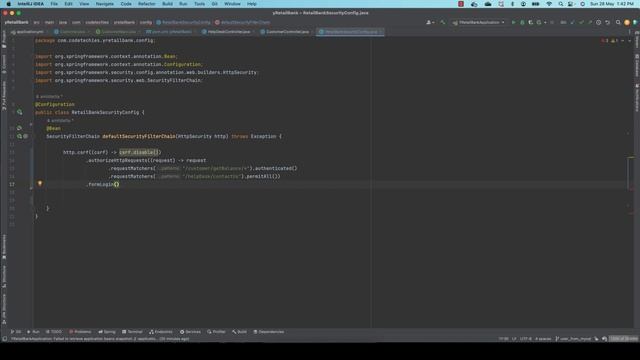The height and width of the screenshot is (360, 640).
Task: Run with Coverage from the toolbar
Action: point(530,22)
